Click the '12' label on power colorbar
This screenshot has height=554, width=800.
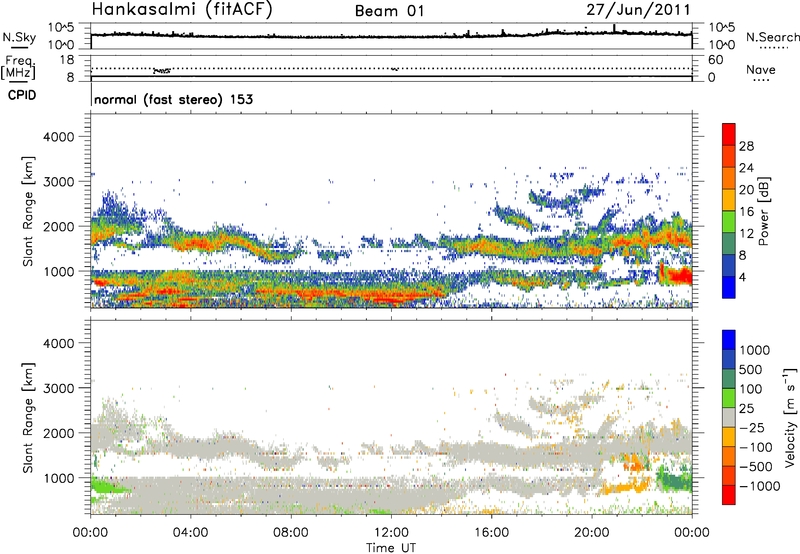746,234
